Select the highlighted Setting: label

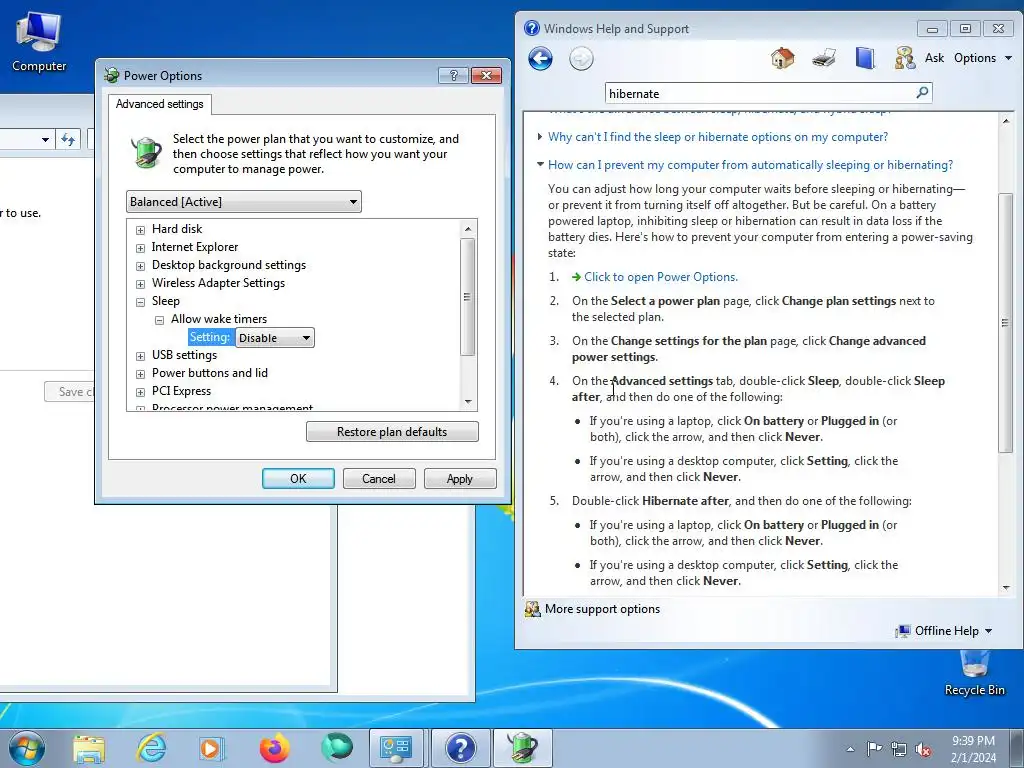point(210,337)
